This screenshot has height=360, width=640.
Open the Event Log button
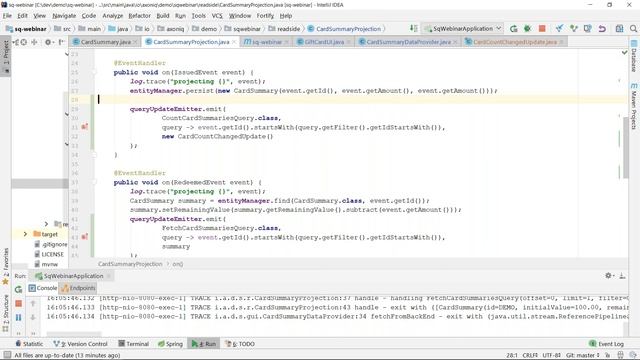[x=607, y=344]
